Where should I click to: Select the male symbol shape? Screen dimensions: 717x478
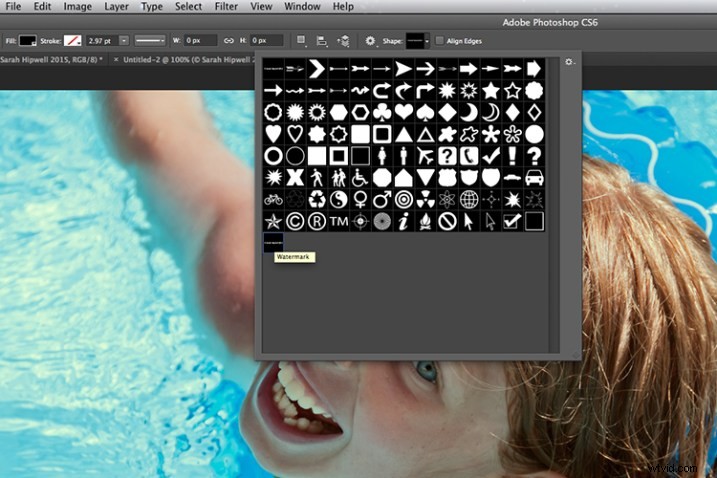pyautogui.click(x=382, y=200)
